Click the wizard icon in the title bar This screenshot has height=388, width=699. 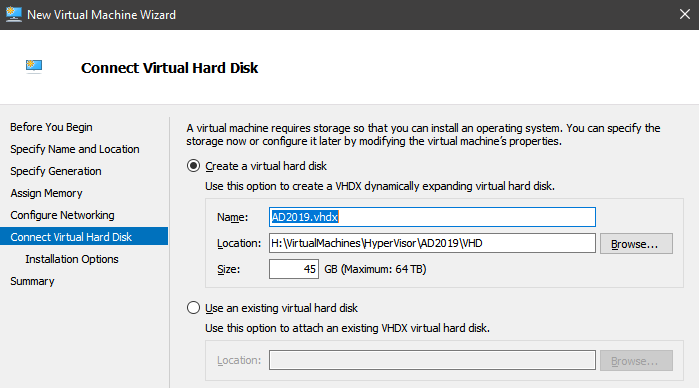13,14
